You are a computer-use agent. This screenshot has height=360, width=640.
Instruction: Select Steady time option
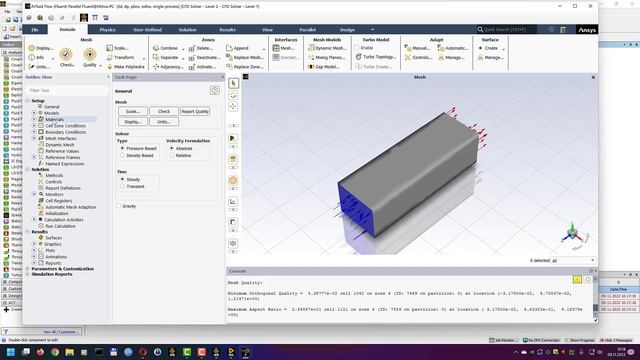[x=122, y=180]
